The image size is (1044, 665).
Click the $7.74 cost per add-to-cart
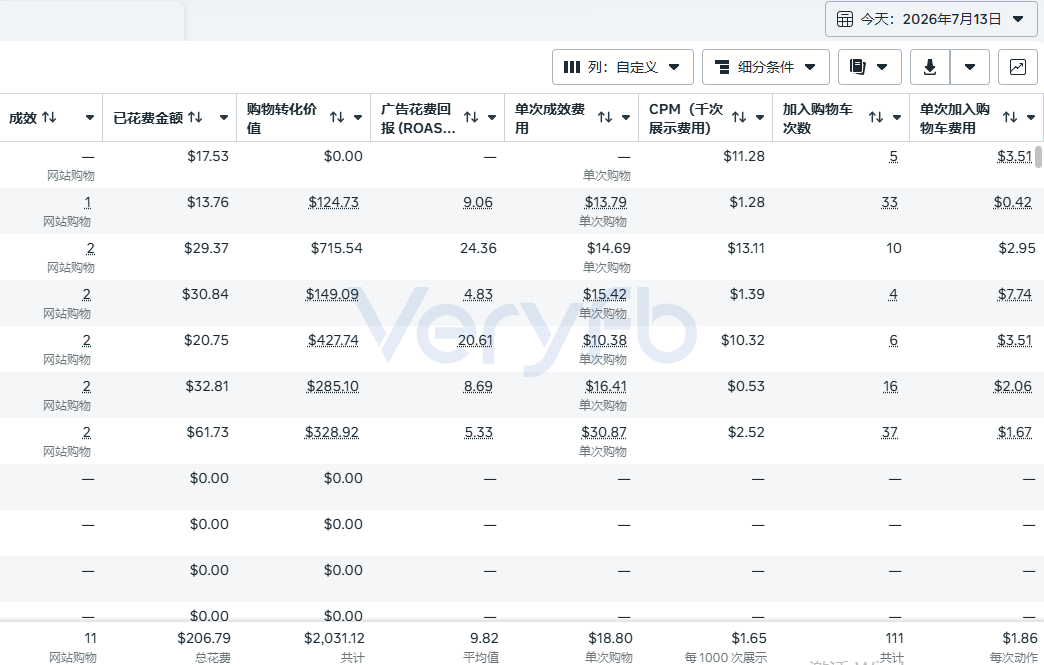point(1015,294)
